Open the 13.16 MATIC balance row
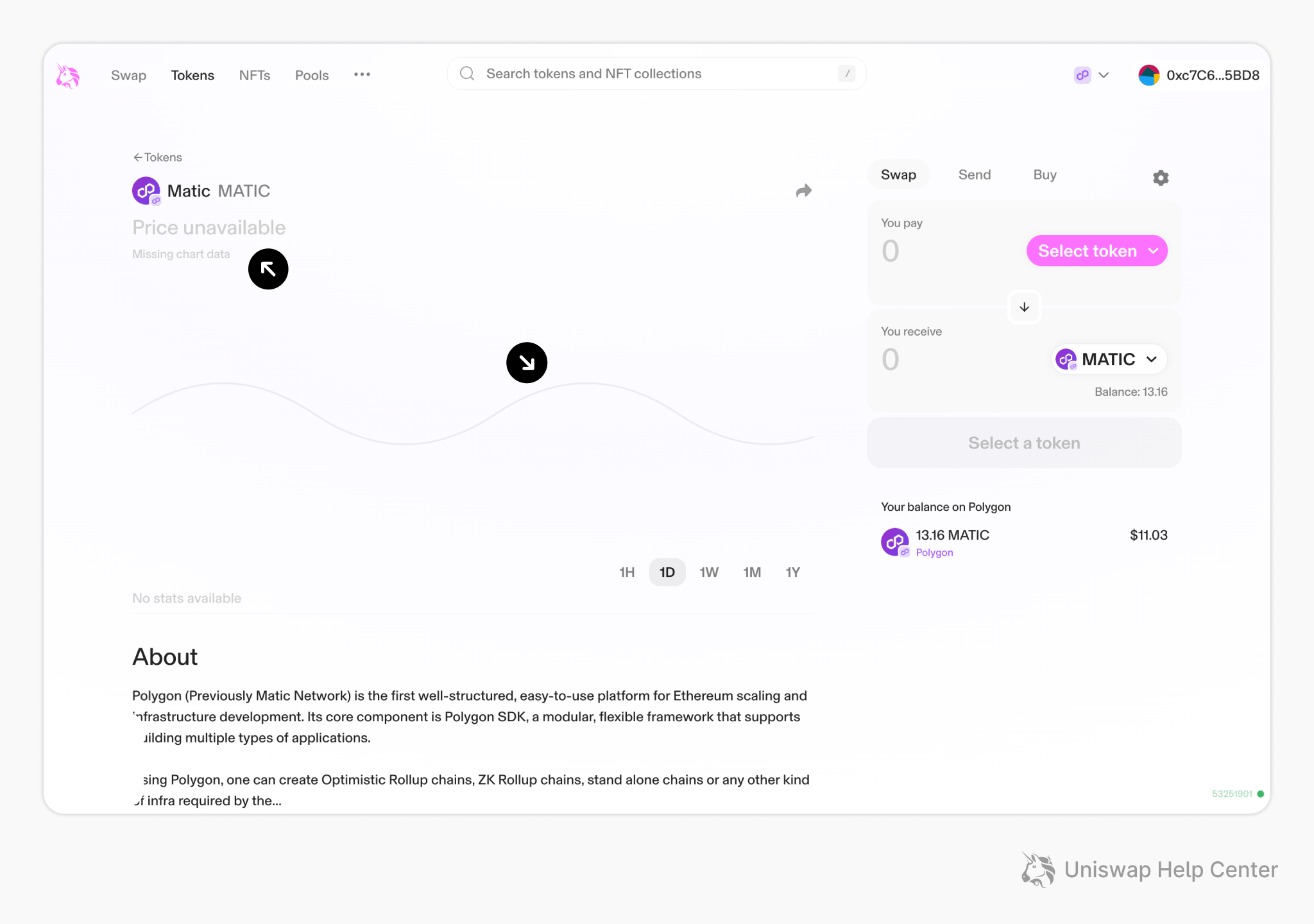 coord(1024,542)
